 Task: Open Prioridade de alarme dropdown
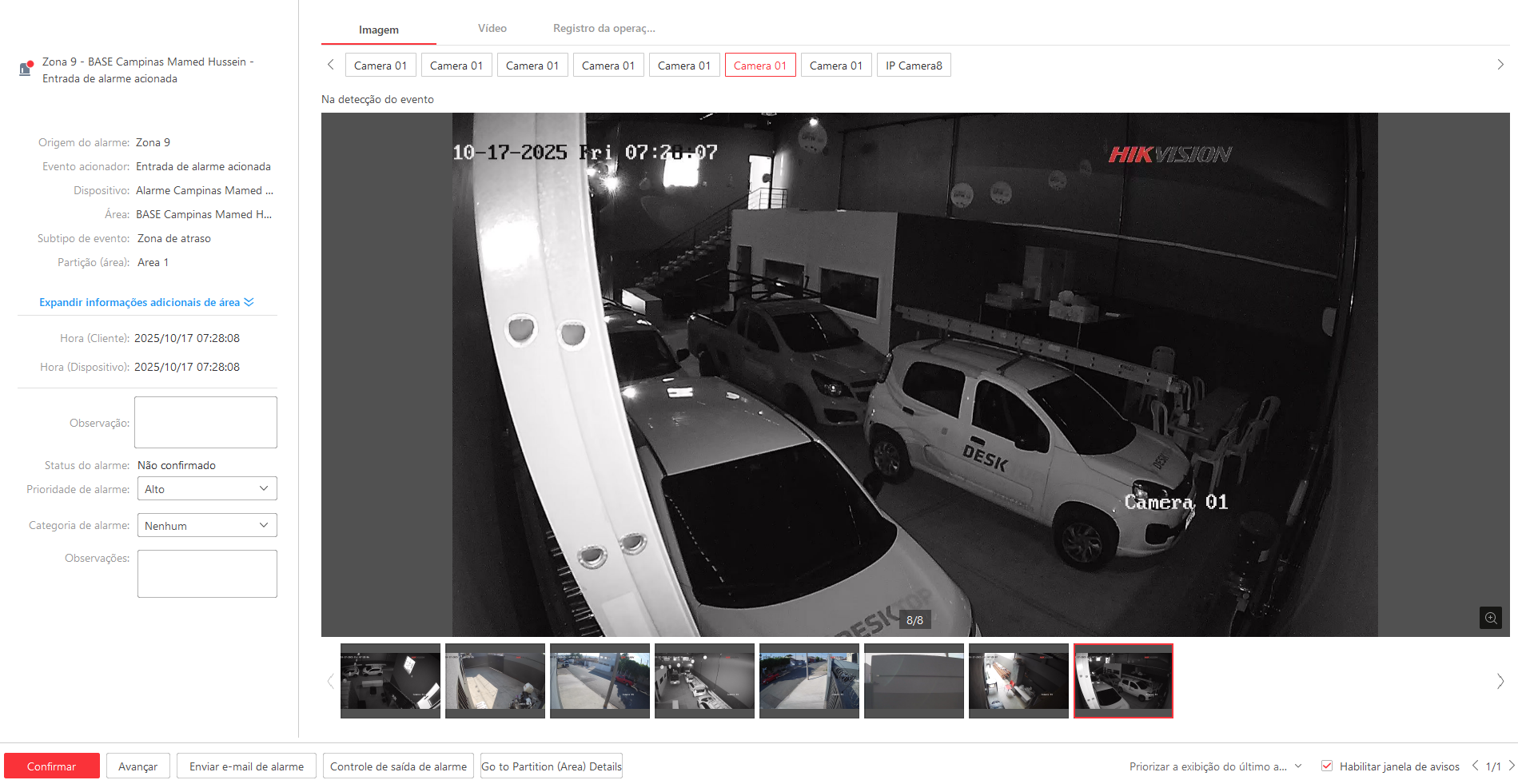click(207, 489)
